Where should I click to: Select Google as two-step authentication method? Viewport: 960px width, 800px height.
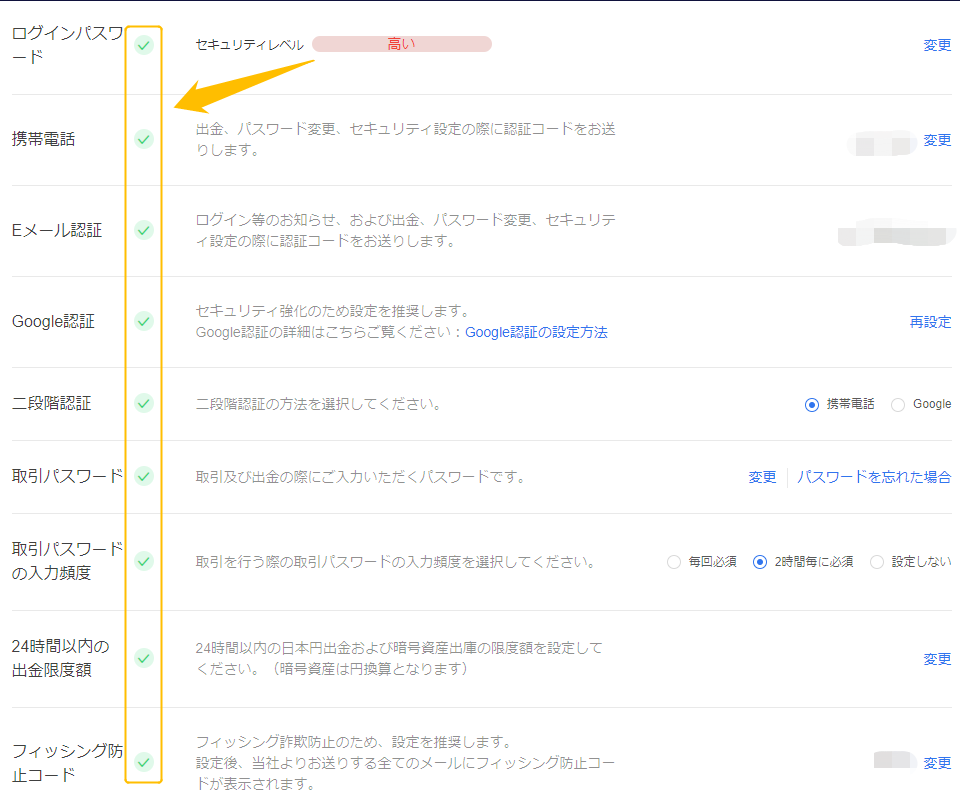898,405
